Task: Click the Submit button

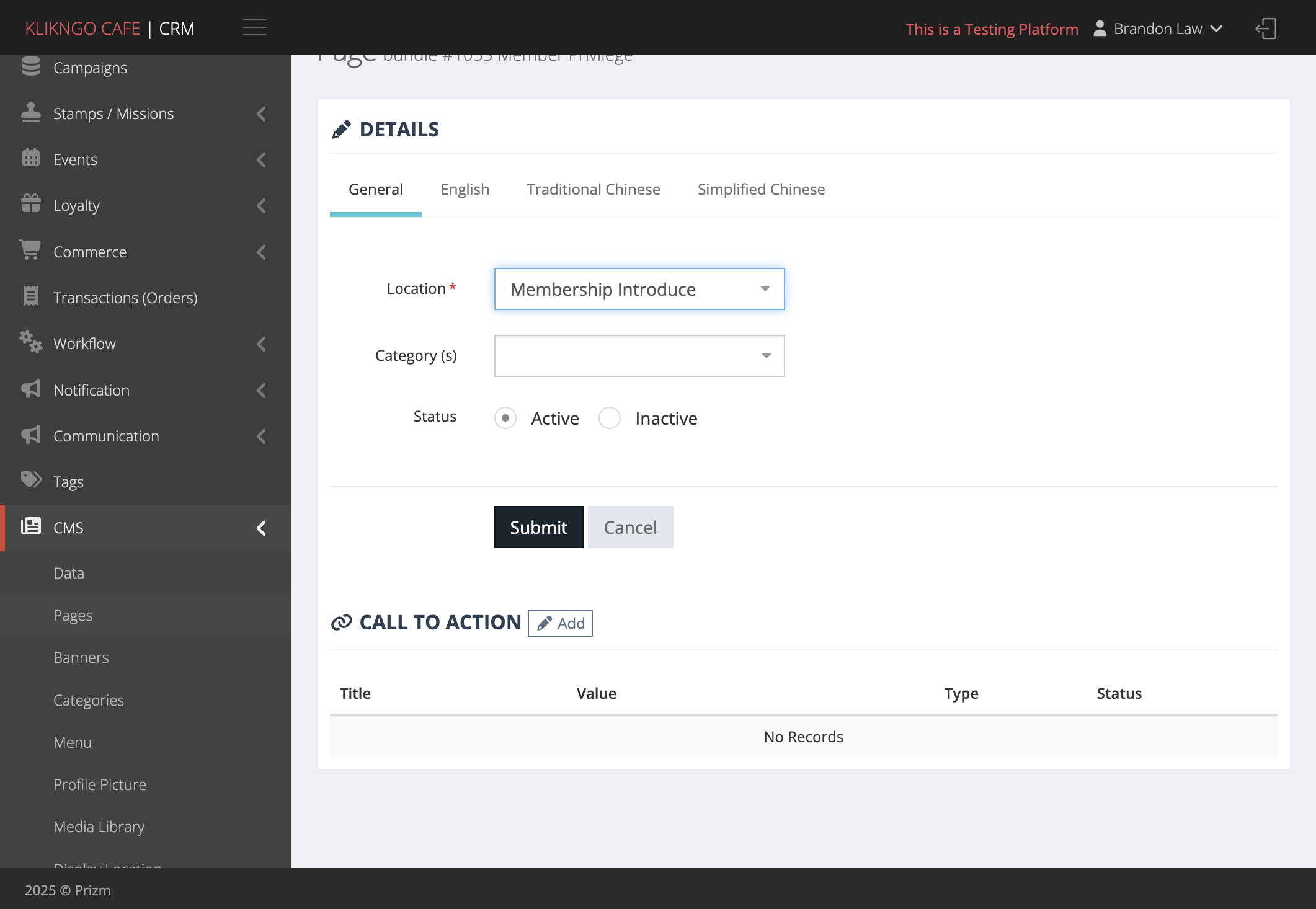Action: click(539, 527)
